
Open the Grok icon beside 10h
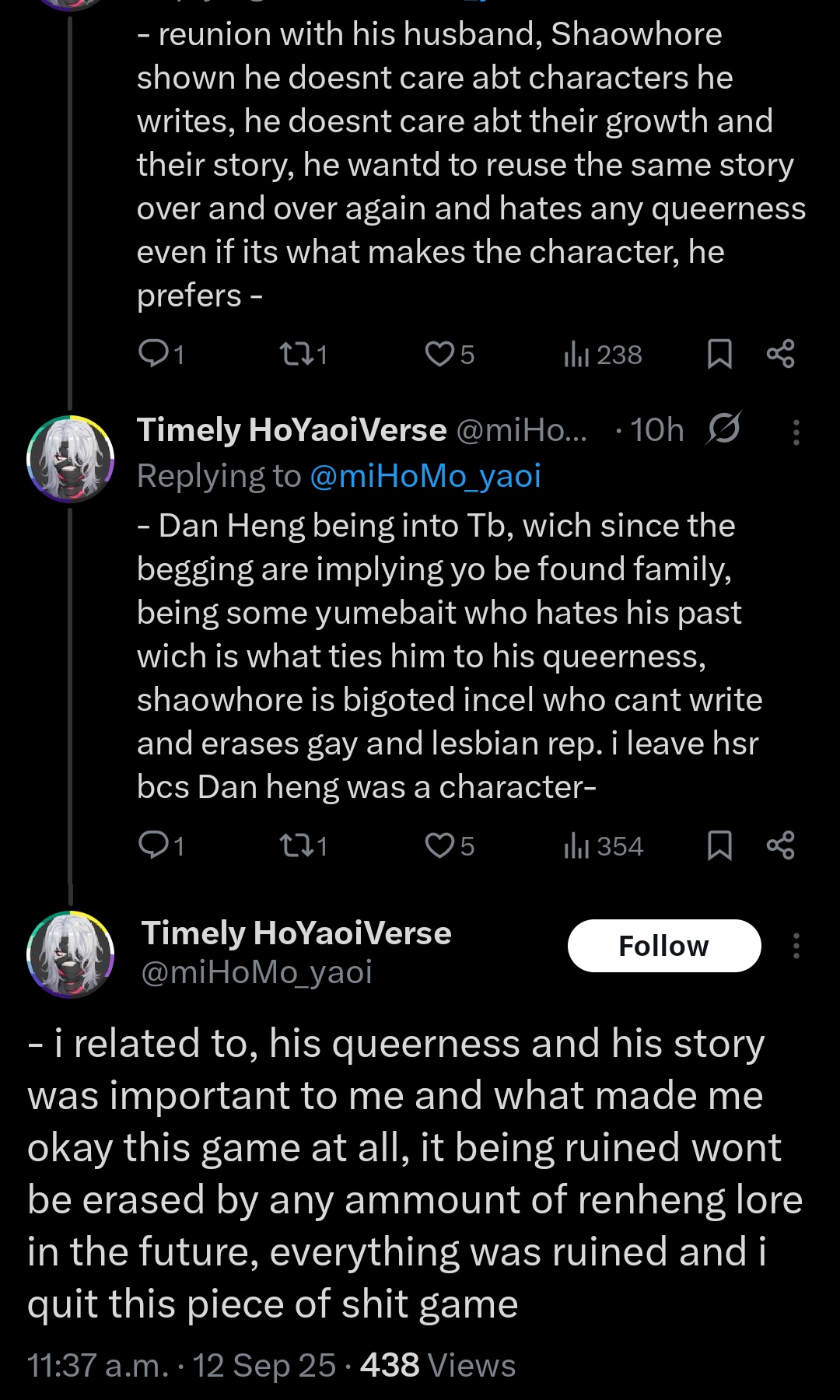point(723,429)
